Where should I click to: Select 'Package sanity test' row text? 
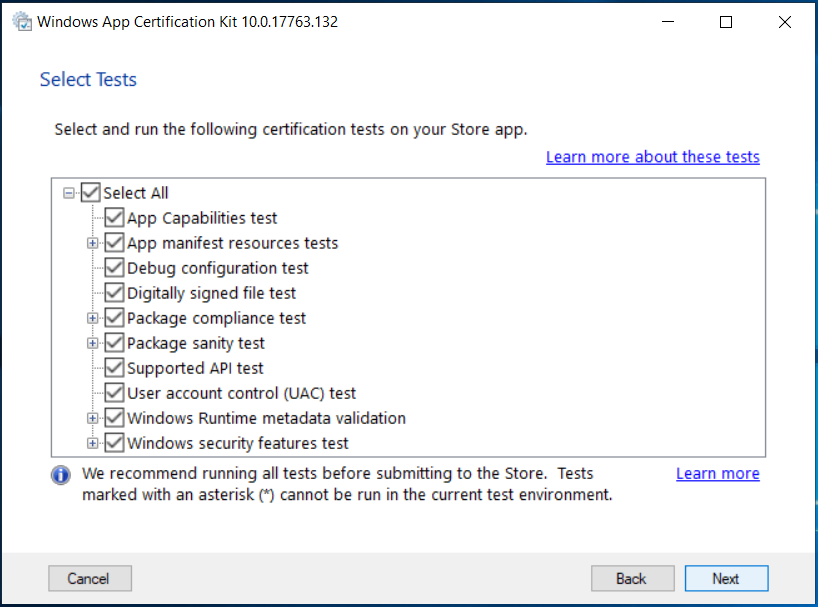click(x=196, y=343)
